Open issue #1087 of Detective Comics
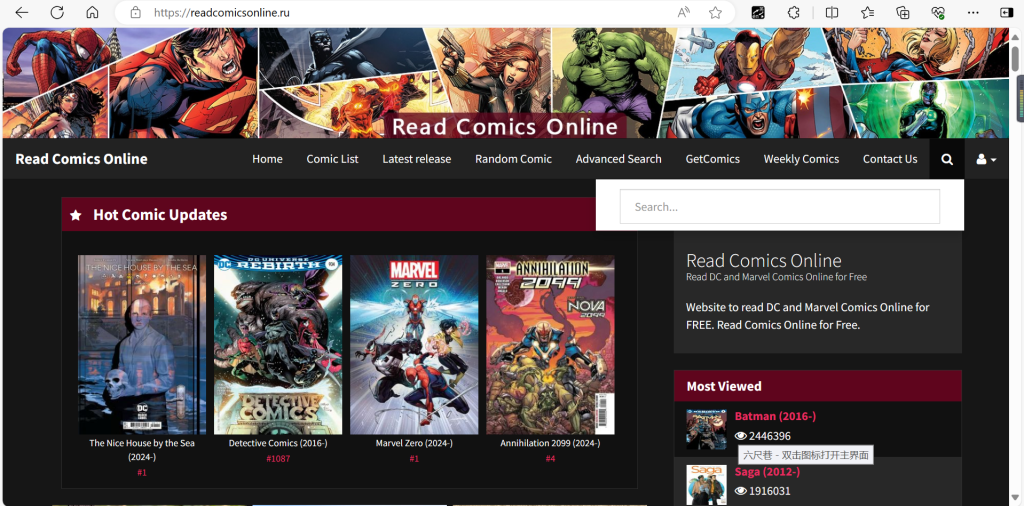This screenshot has width=1024, height=506. pos(278,459)
